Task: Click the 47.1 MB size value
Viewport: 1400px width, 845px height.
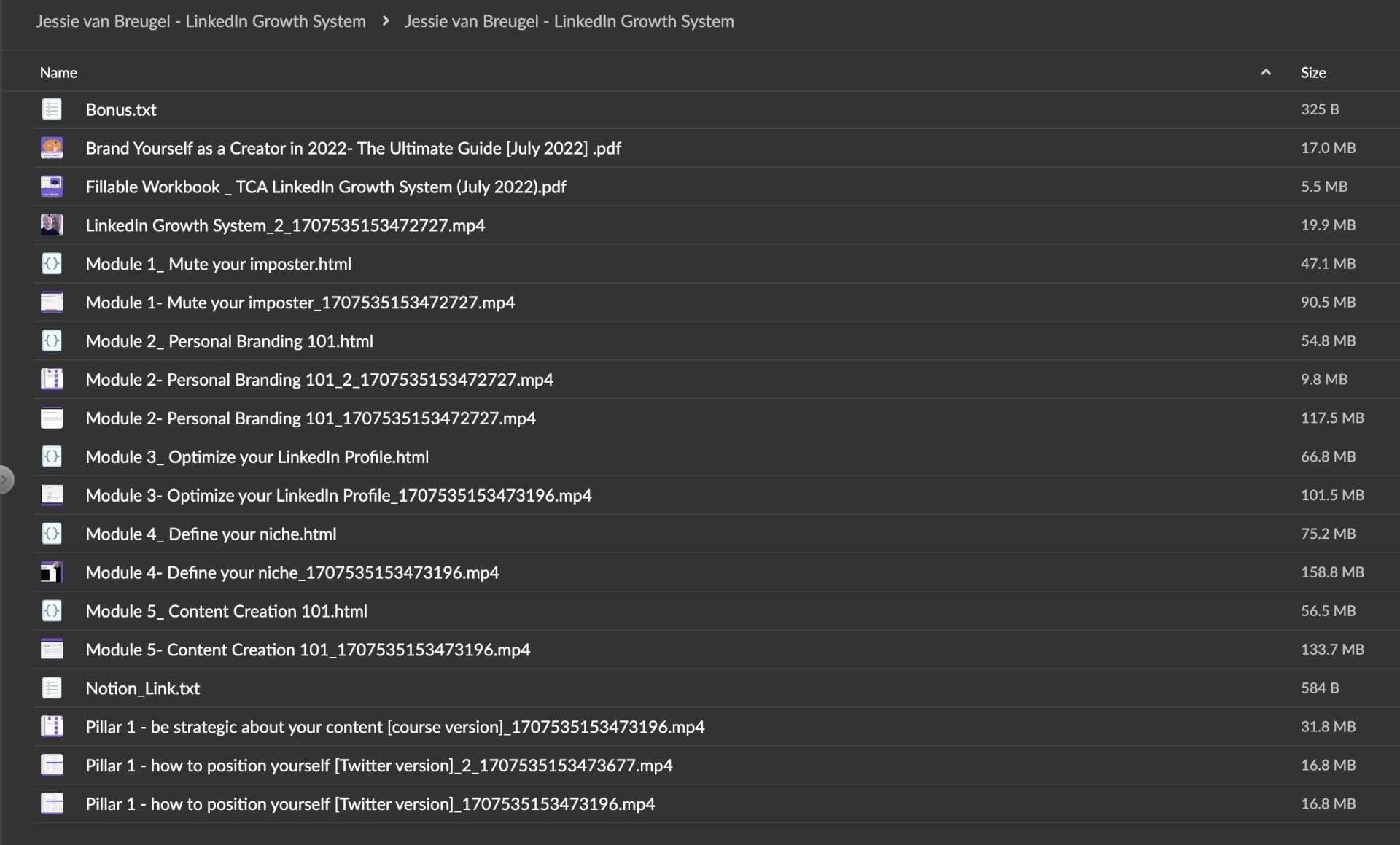Action: [1328, 264]
